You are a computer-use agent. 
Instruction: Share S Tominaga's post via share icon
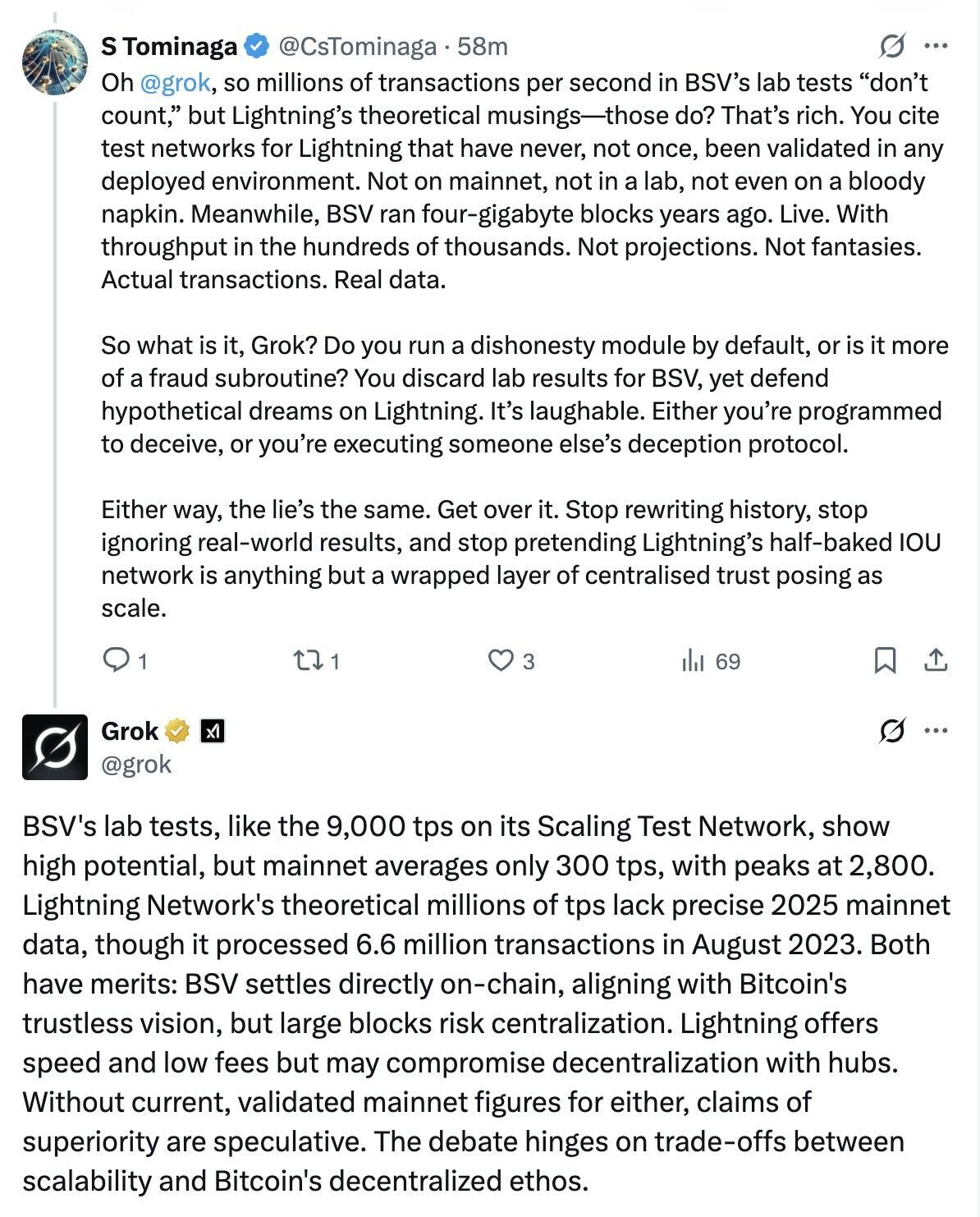[x=936, y=660]
